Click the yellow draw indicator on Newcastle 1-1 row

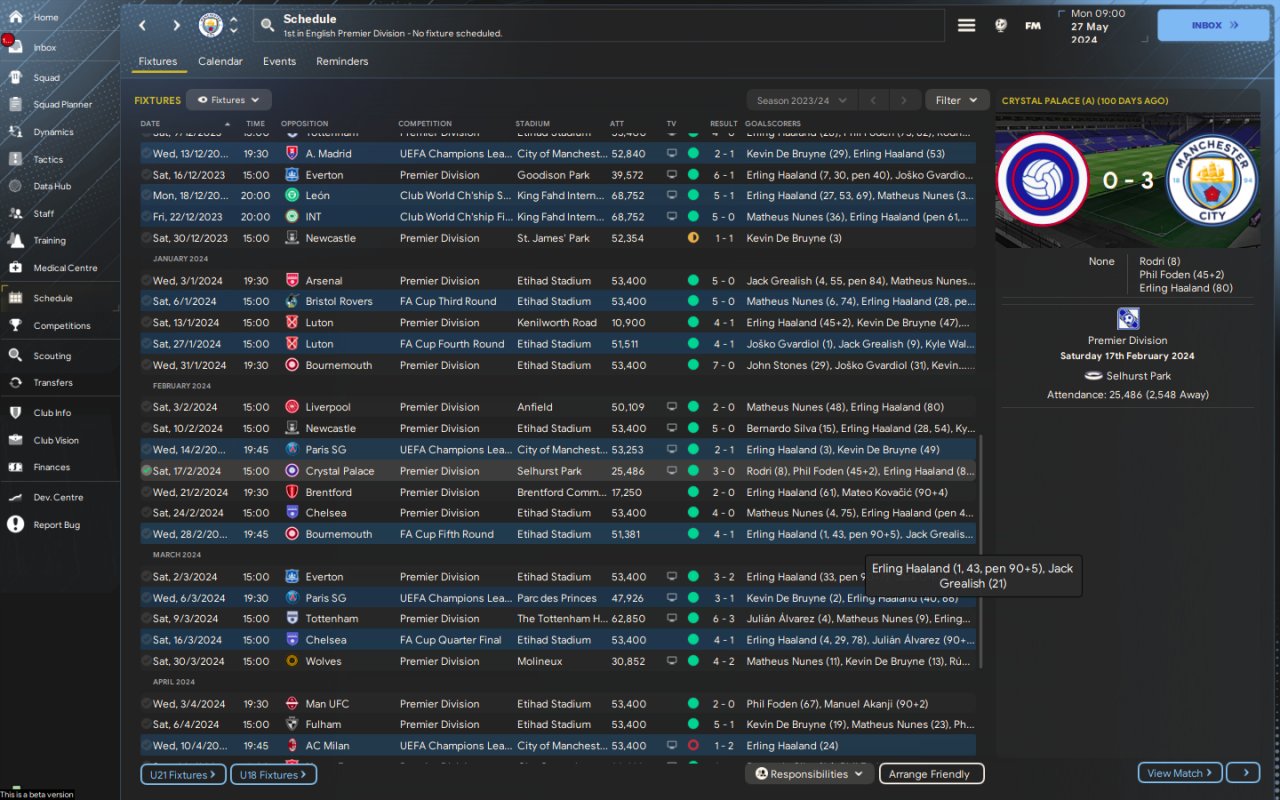pyautogui.click(x=693, y=238)
